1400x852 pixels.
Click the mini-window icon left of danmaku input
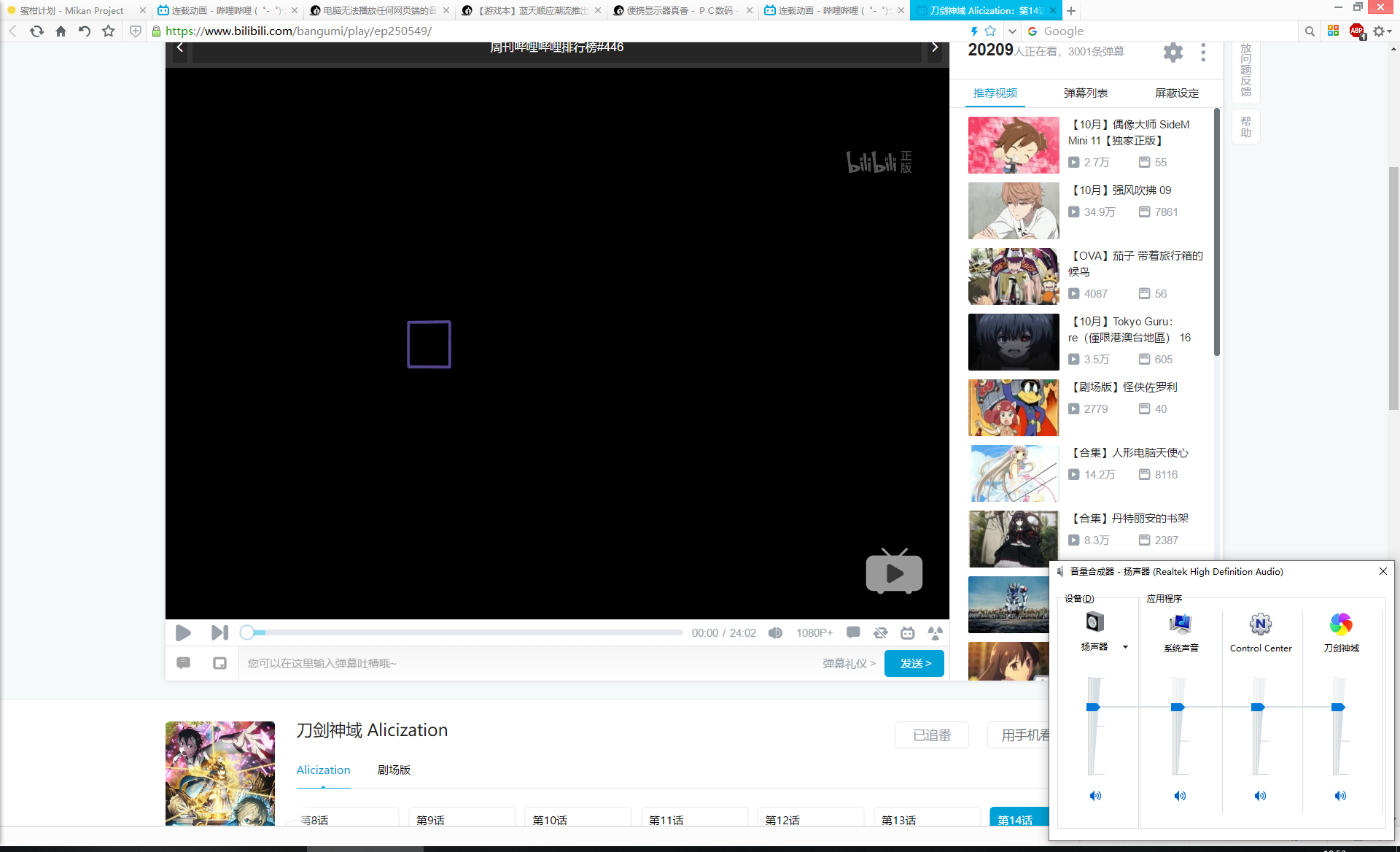click(x=219, y=663)
